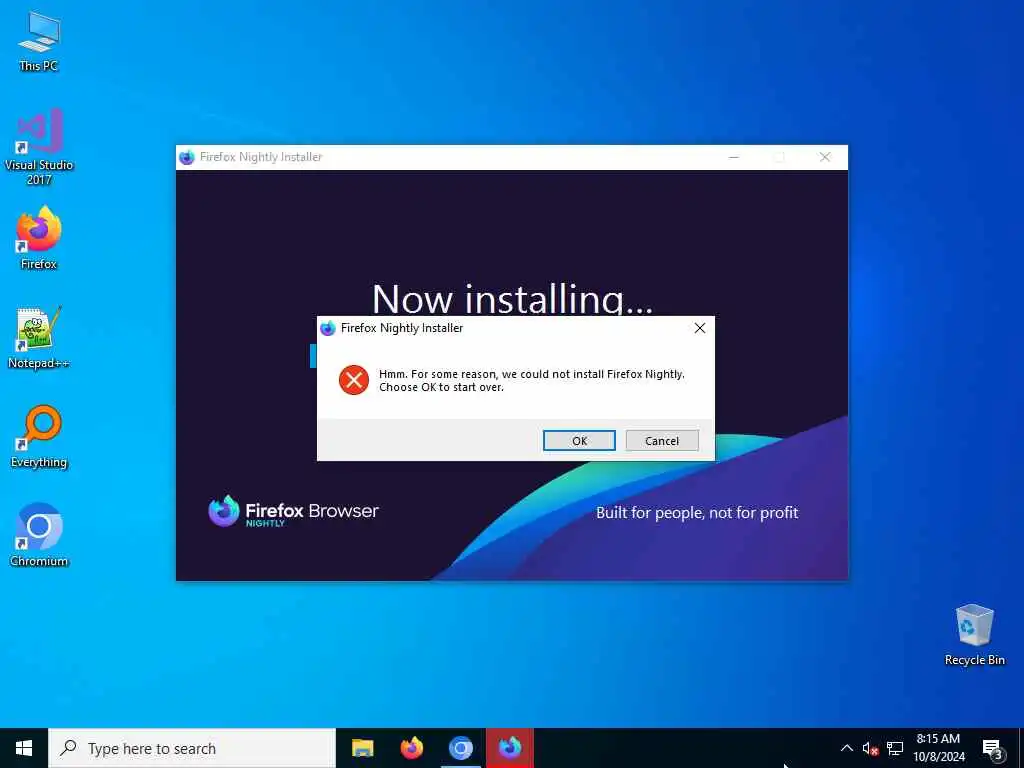Viewport: 1024px width, 768px height.
Task: Select Visual Studio 2017 desktop shortcut
Action: point(39,148)
